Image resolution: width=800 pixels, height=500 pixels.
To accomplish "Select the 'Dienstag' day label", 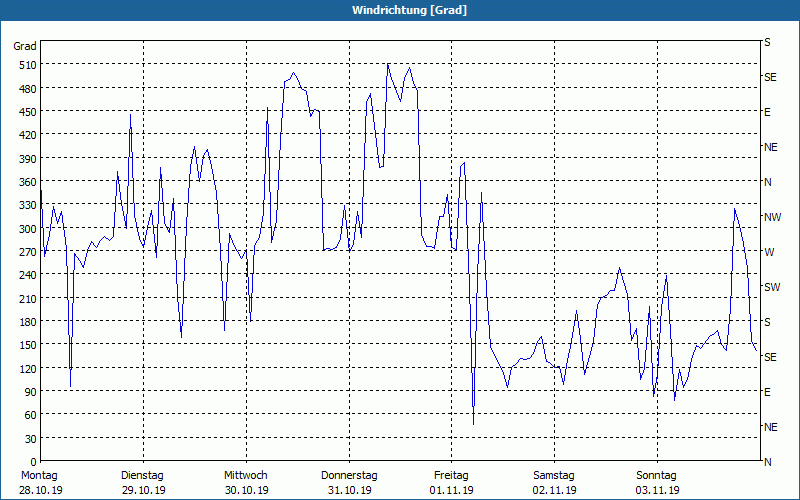I will (x=142, y=476).
